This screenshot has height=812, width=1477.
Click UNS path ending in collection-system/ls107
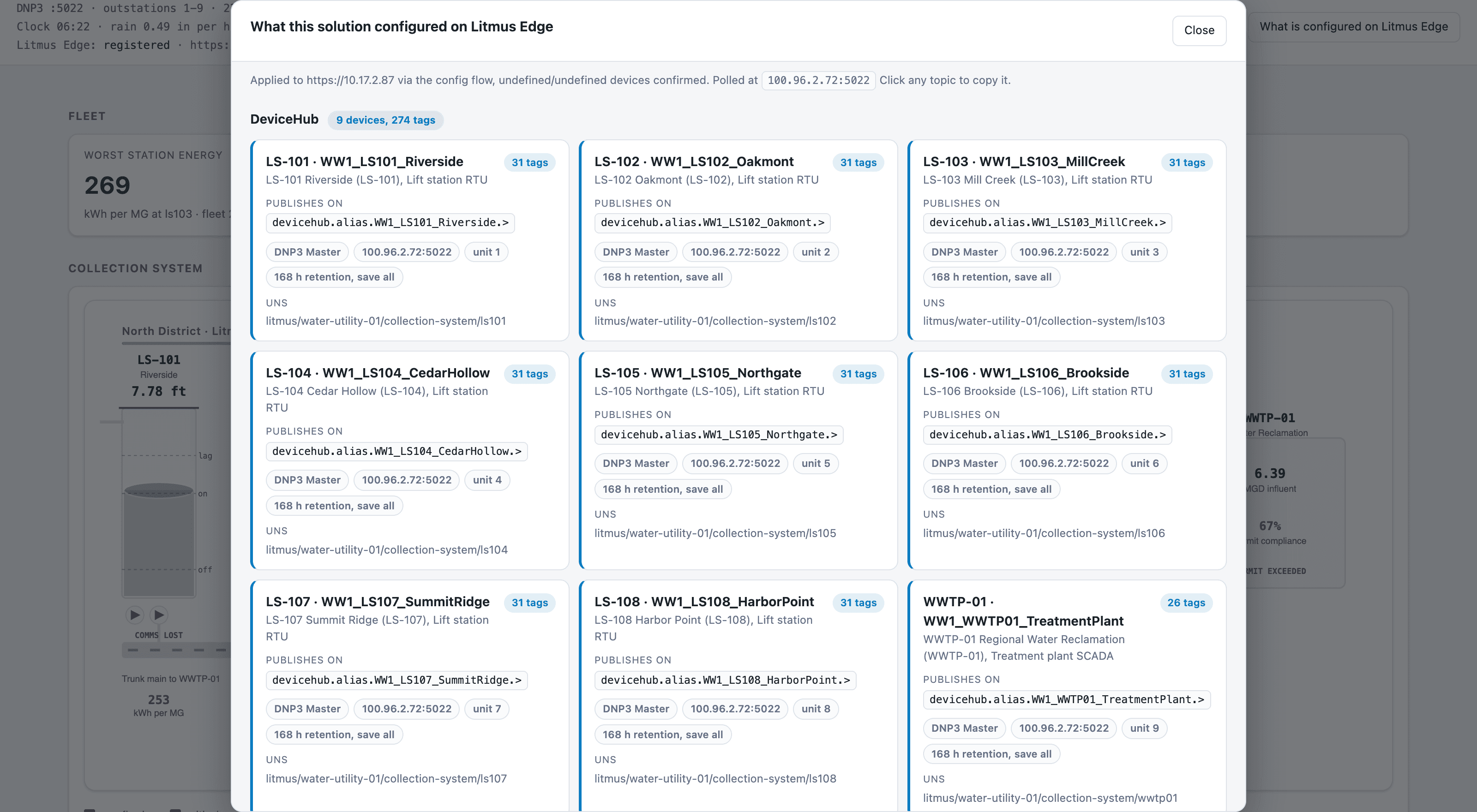[386, 778]
